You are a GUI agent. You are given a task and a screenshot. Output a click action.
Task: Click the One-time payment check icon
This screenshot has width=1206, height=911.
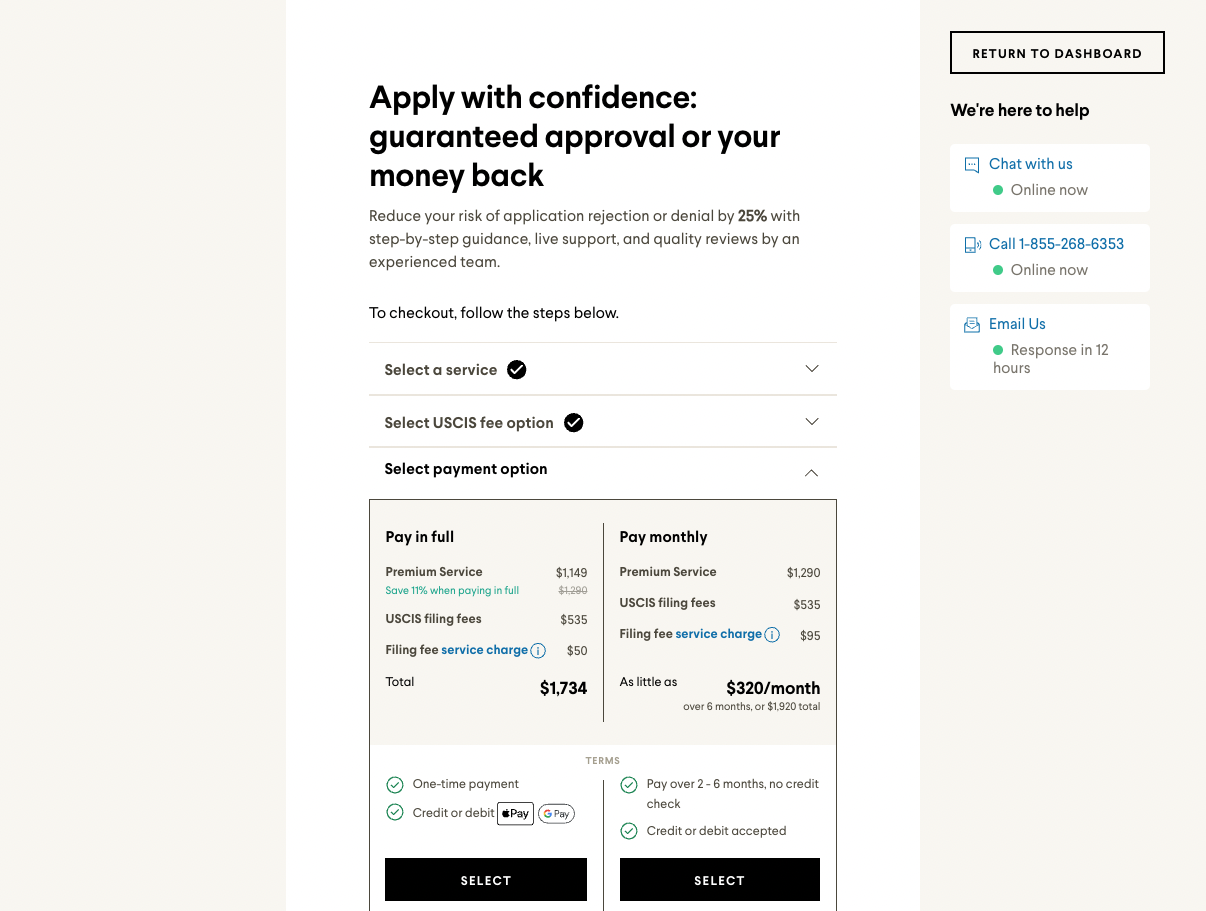coord(395,785)
